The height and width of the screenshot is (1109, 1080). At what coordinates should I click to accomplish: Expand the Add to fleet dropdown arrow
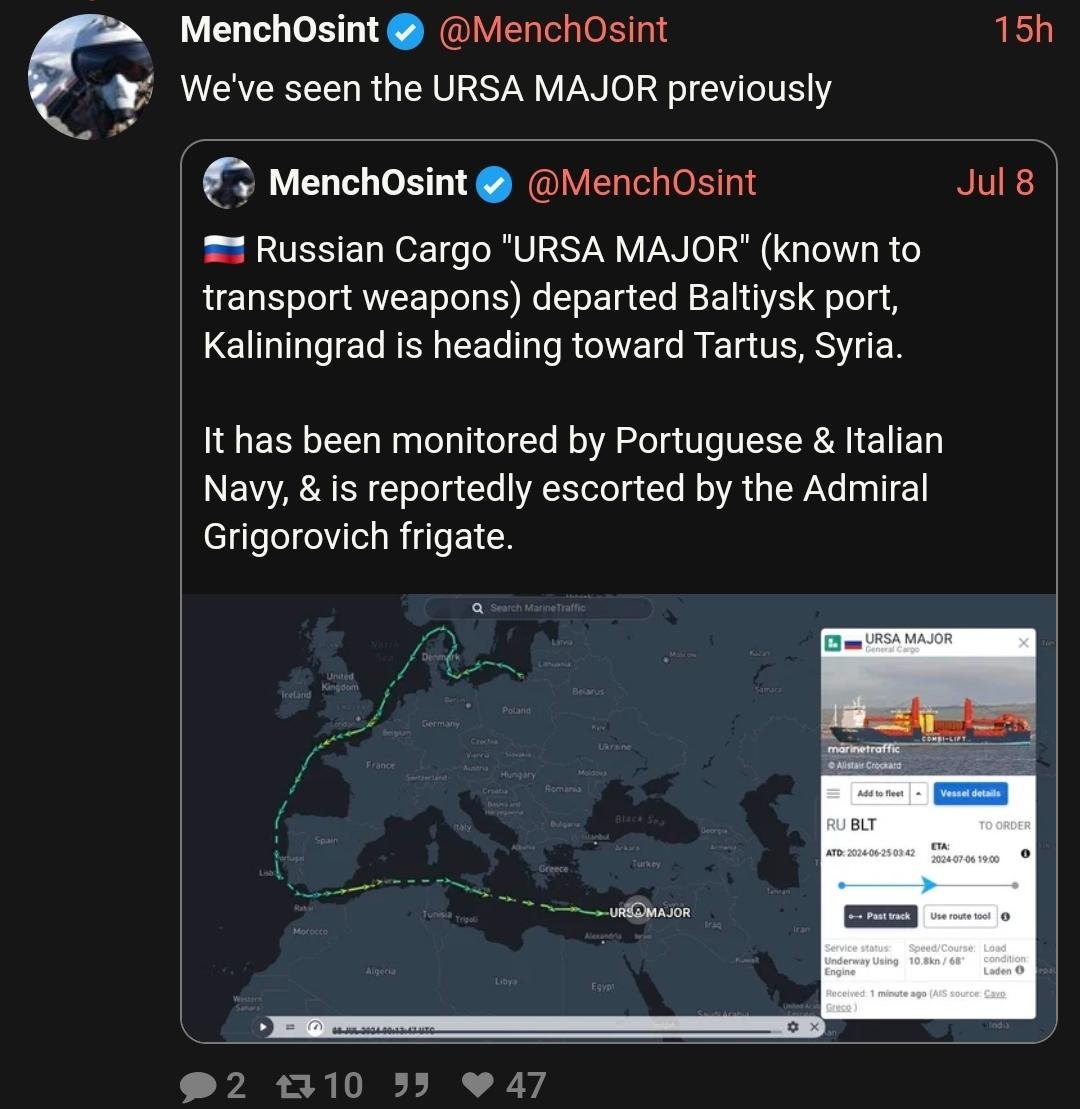pos(919,793)
